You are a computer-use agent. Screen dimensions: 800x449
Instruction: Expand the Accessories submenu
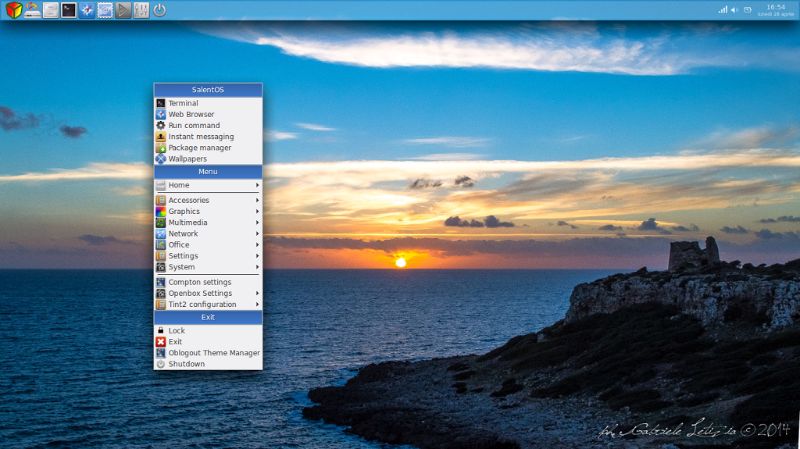208,200
